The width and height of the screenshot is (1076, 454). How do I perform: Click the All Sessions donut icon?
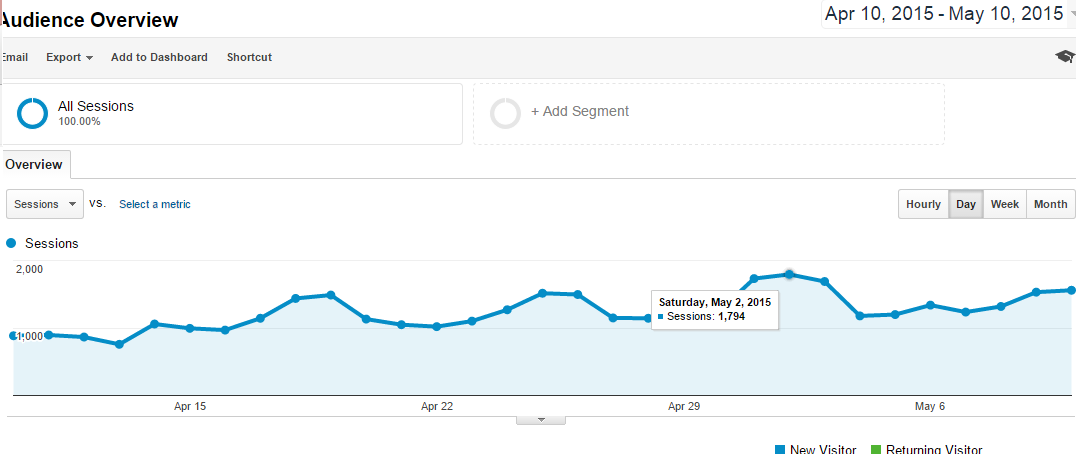[33, 113]
